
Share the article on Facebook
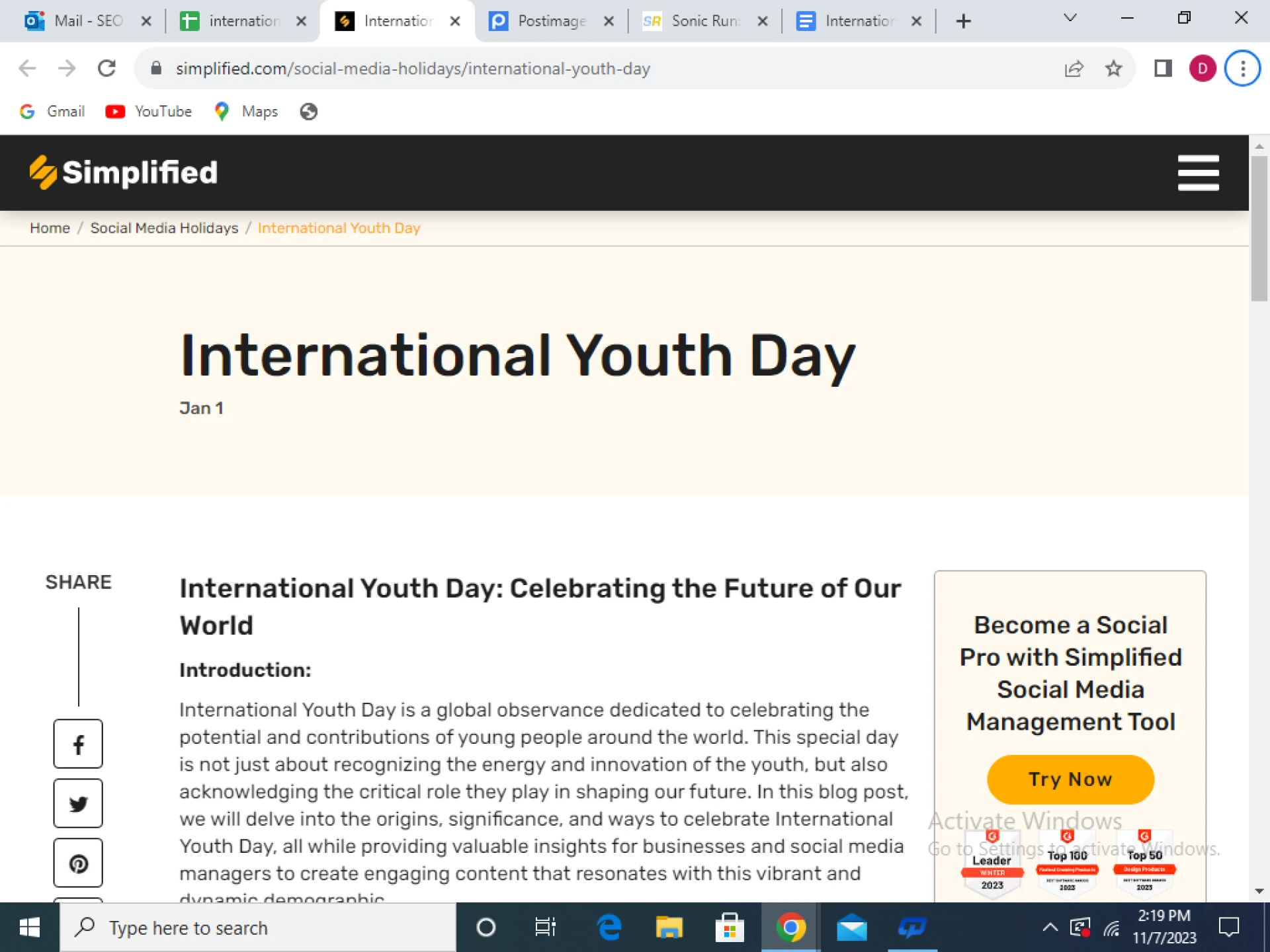[x=78, y=744]
